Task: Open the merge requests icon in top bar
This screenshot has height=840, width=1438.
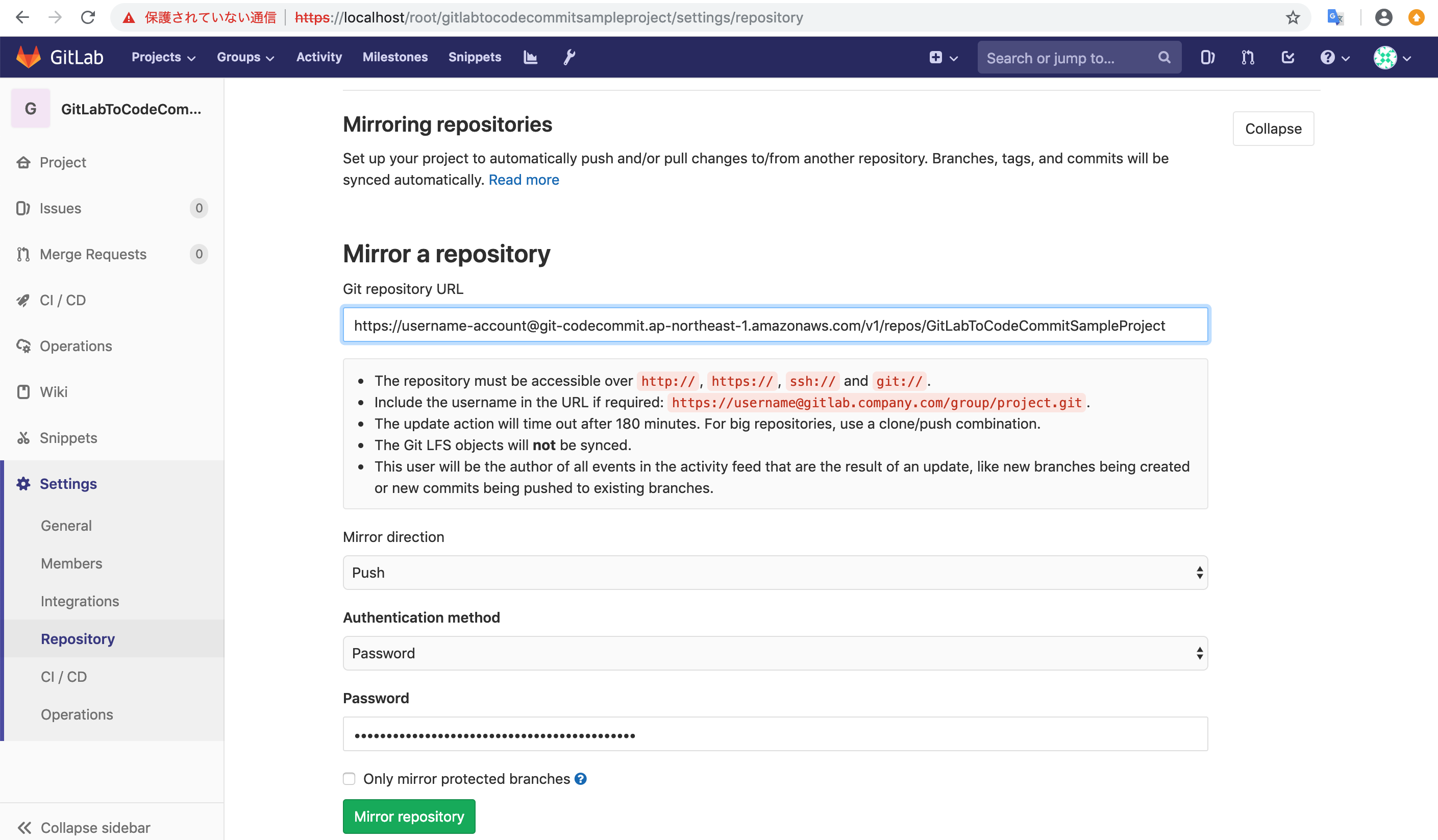Action: (x=1248, y=57)
